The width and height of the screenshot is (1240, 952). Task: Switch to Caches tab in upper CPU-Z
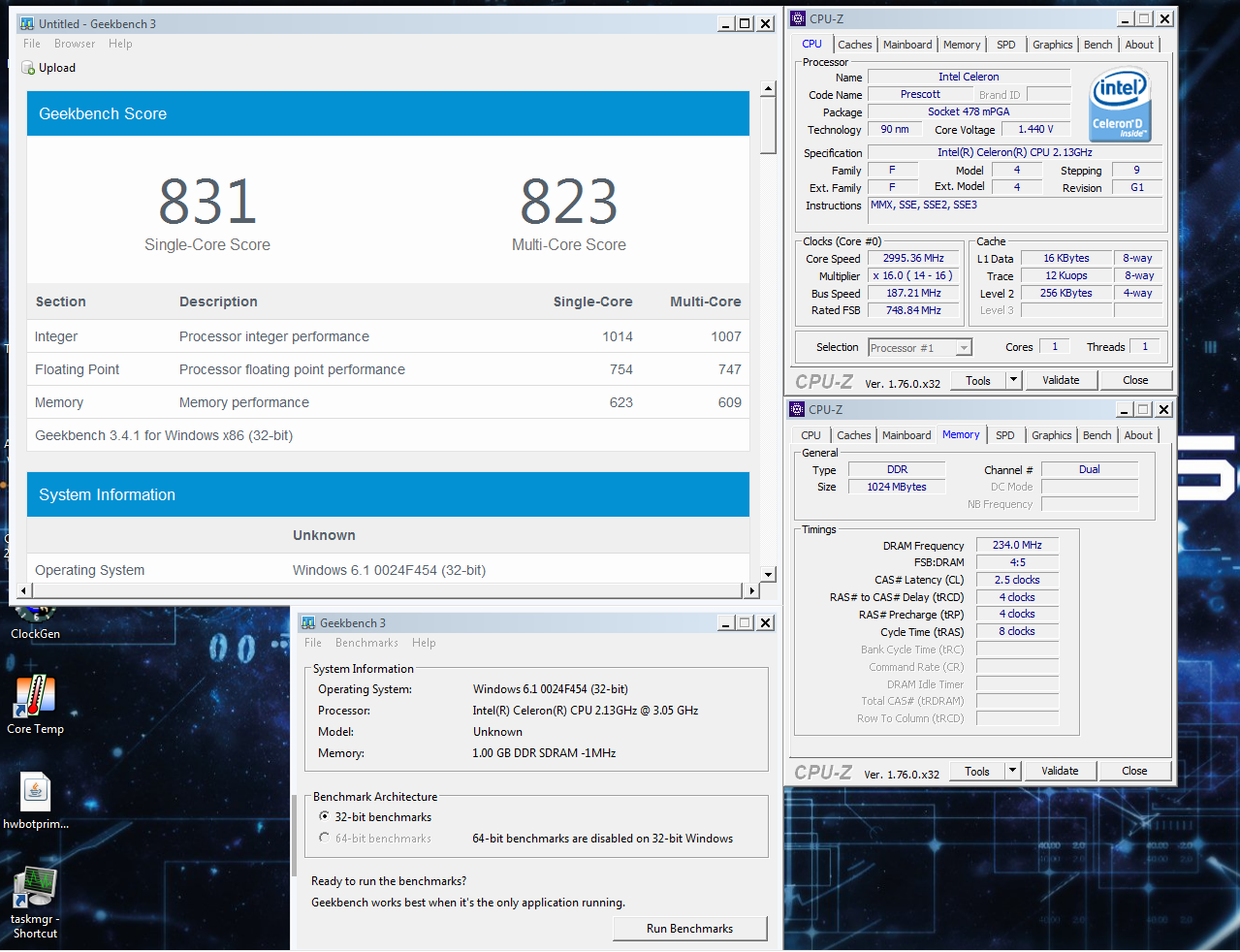pyautogui.click(x=855, y=45)
